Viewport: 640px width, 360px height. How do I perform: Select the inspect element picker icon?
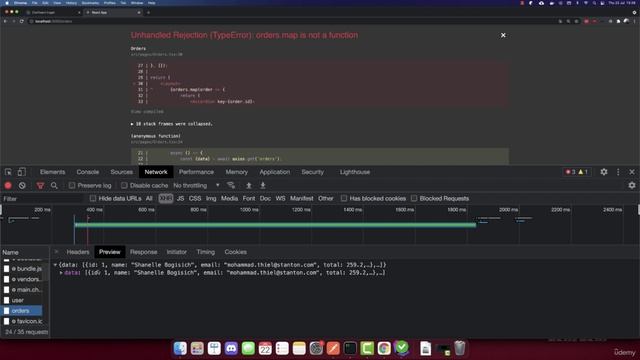pos(8,172)
